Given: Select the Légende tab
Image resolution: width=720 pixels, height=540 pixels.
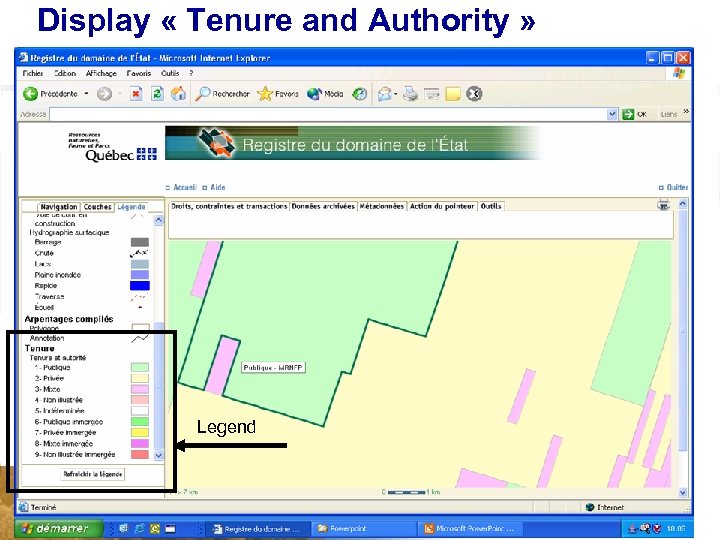Looking at the screenshot, I should [131, 207].
